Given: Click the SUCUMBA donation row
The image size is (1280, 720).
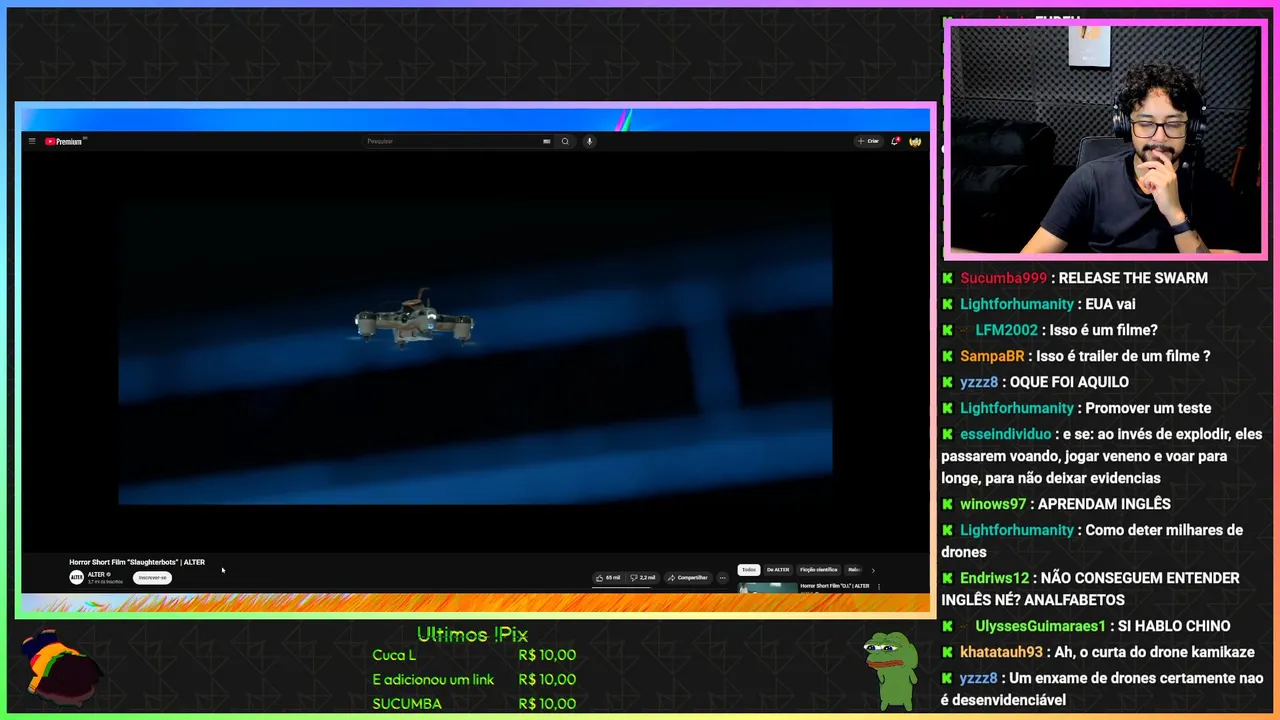Looking at the screenshot, I should click(474, 704).
